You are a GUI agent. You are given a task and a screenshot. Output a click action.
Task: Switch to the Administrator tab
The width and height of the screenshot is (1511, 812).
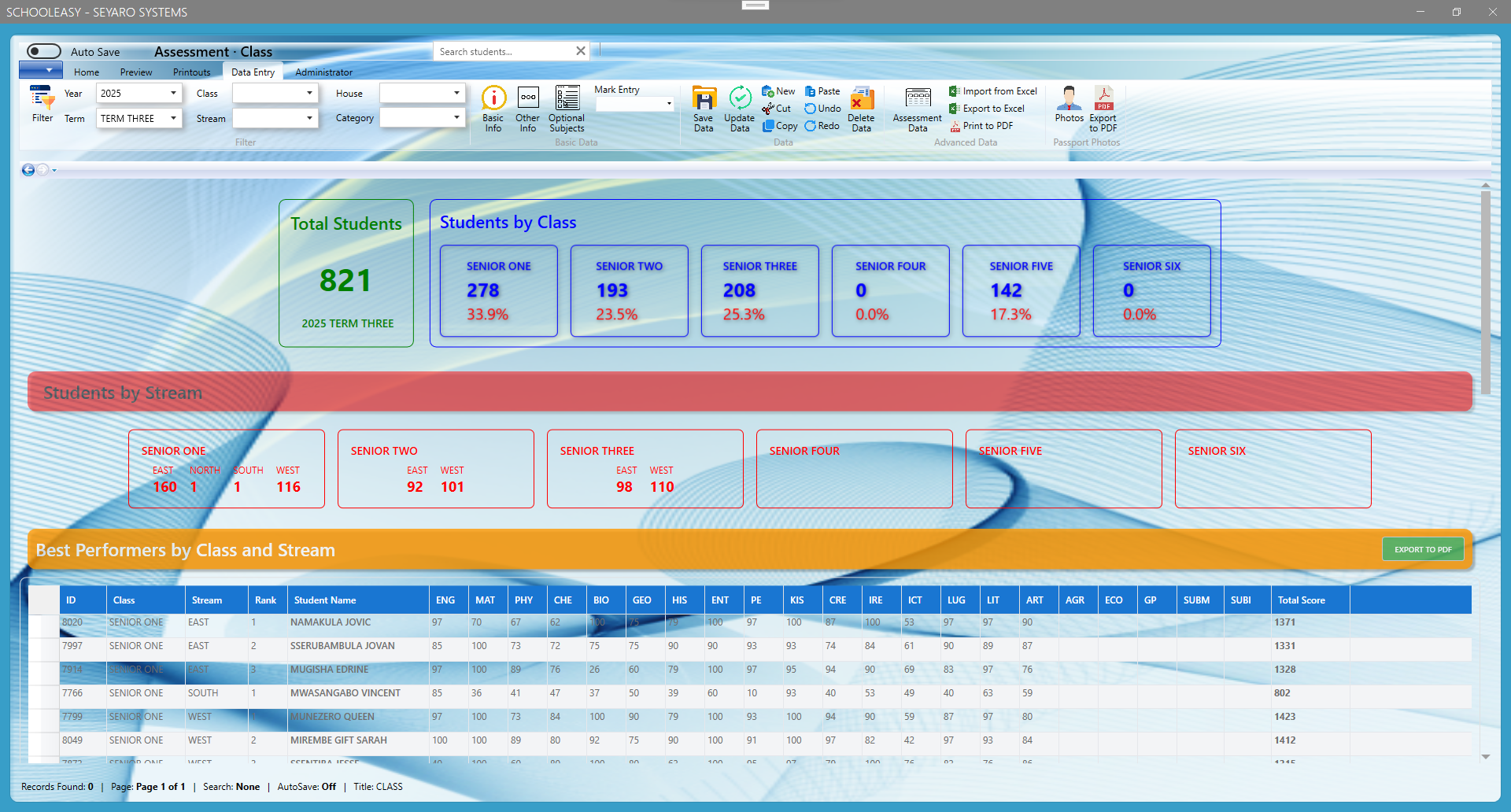coord(323,72)
